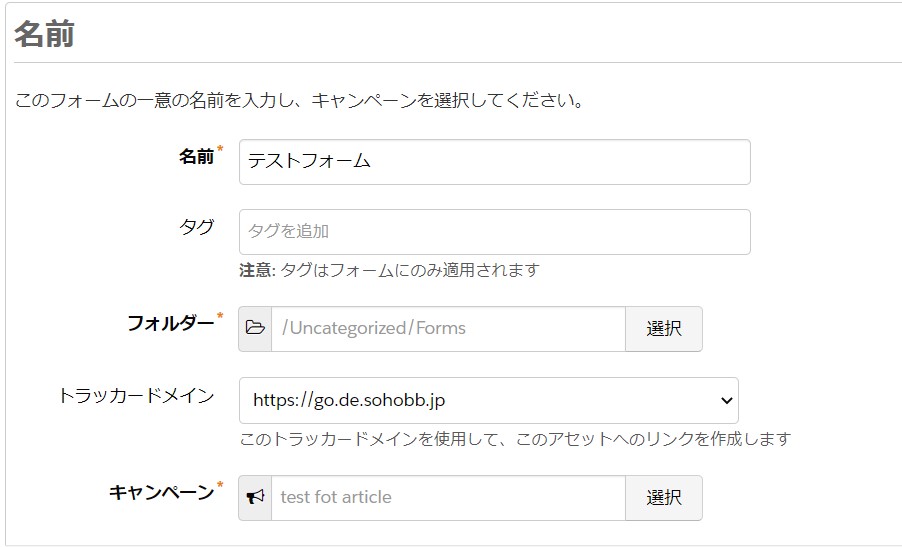Click the トラッカードメイン field label

(x=136, y=395)
